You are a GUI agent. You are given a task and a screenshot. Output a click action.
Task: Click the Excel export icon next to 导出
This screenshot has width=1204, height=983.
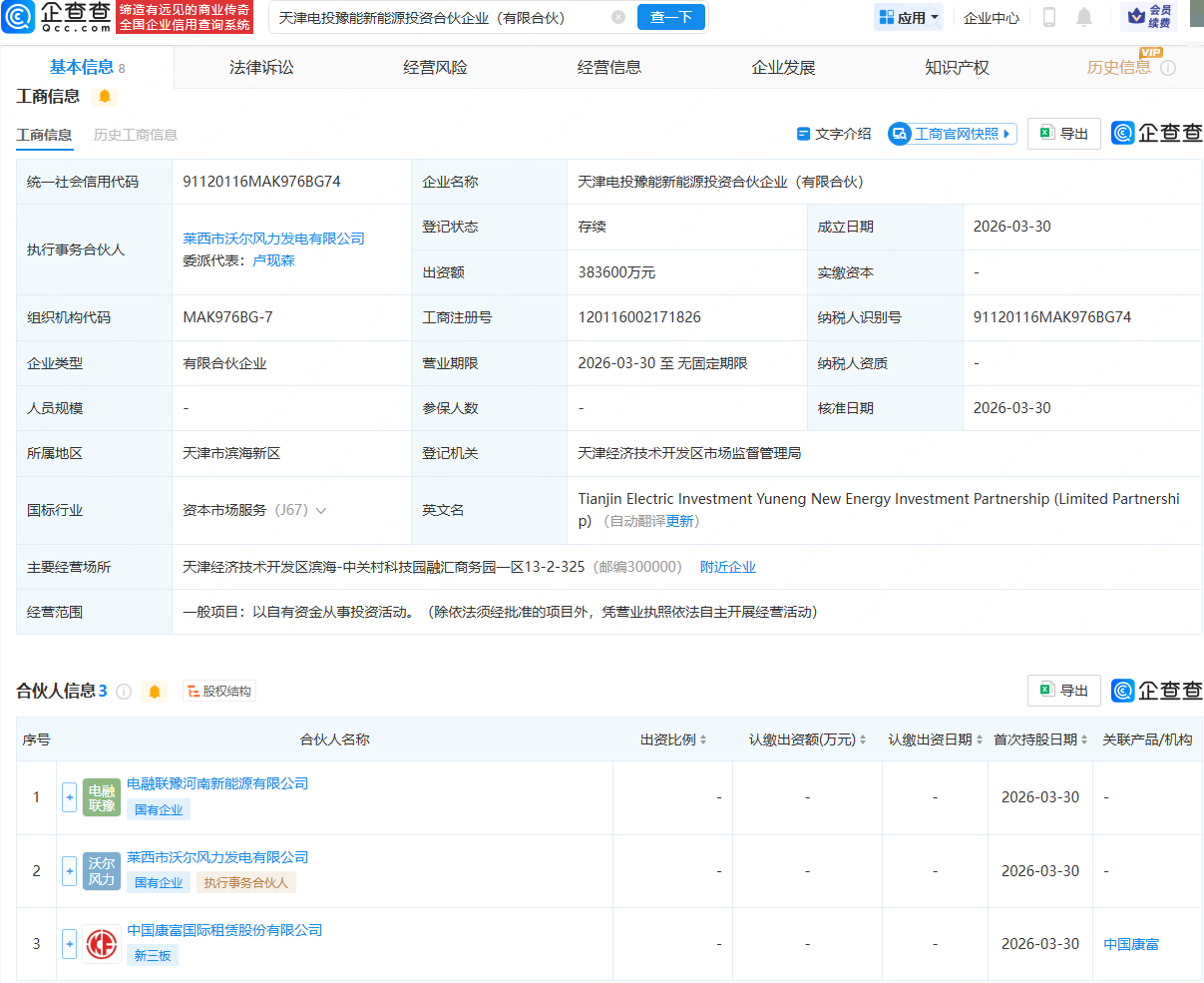point(1047,133)
